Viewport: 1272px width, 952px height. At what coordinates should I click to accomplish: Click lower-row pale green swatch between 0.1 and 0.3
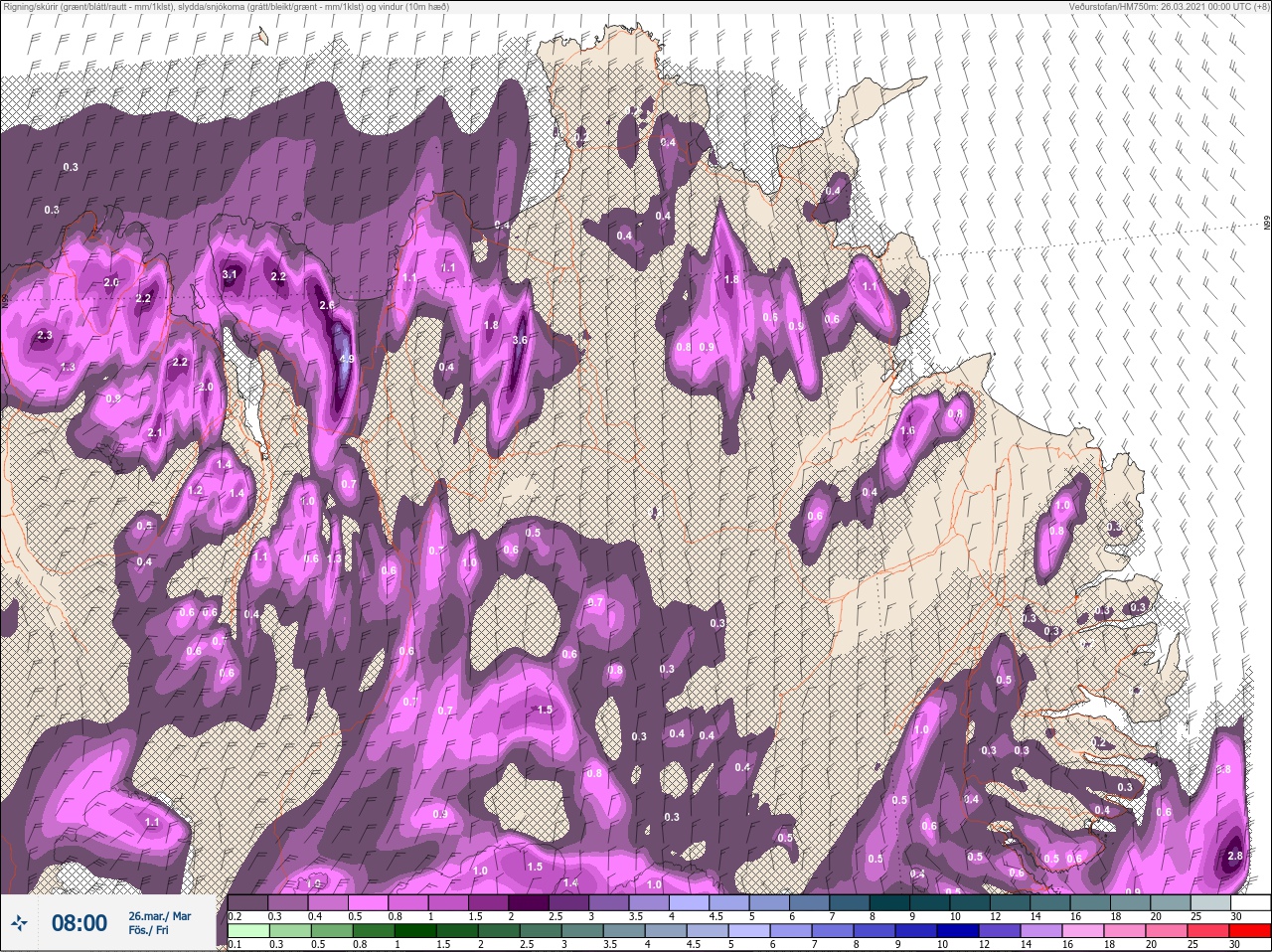coord(249,931)
